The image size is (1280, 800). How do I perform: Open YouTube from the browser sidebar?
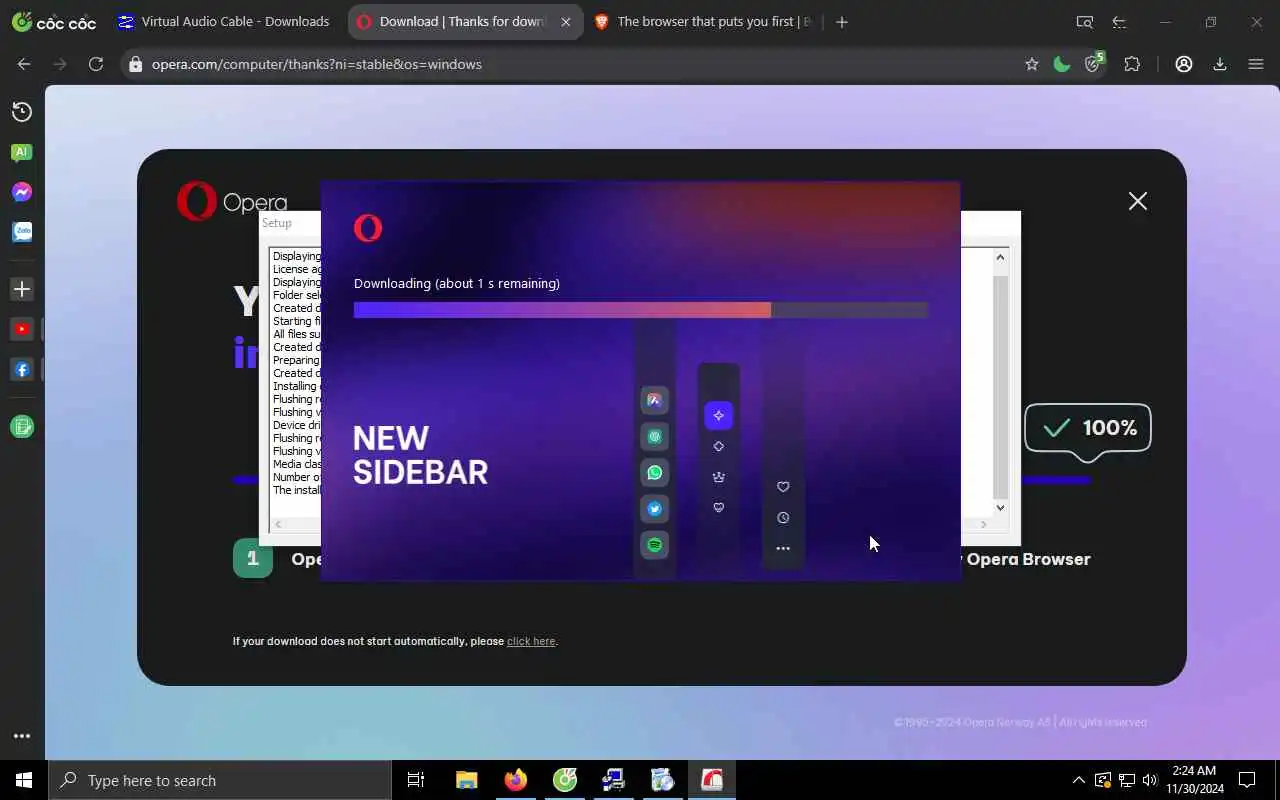(22, 329)
